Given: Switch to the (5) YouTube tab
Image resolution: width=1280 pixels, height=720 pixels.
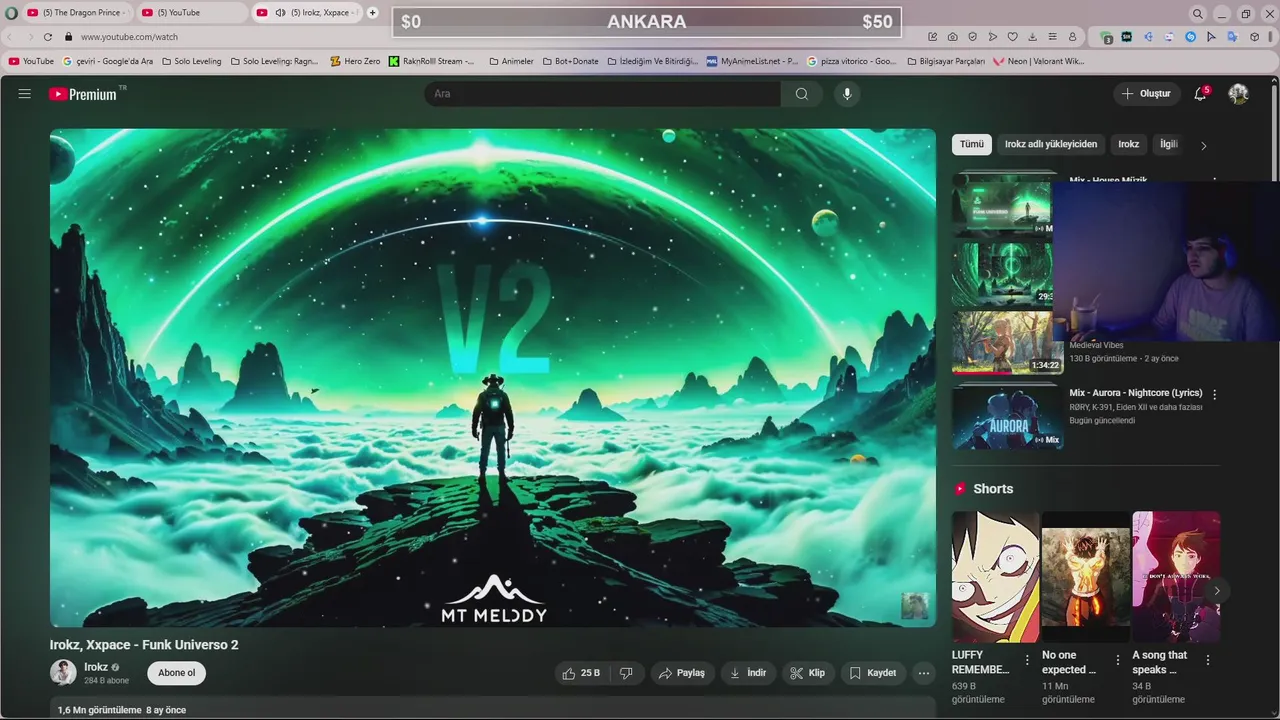Looking at the screenshot, I should coord(190,12).
